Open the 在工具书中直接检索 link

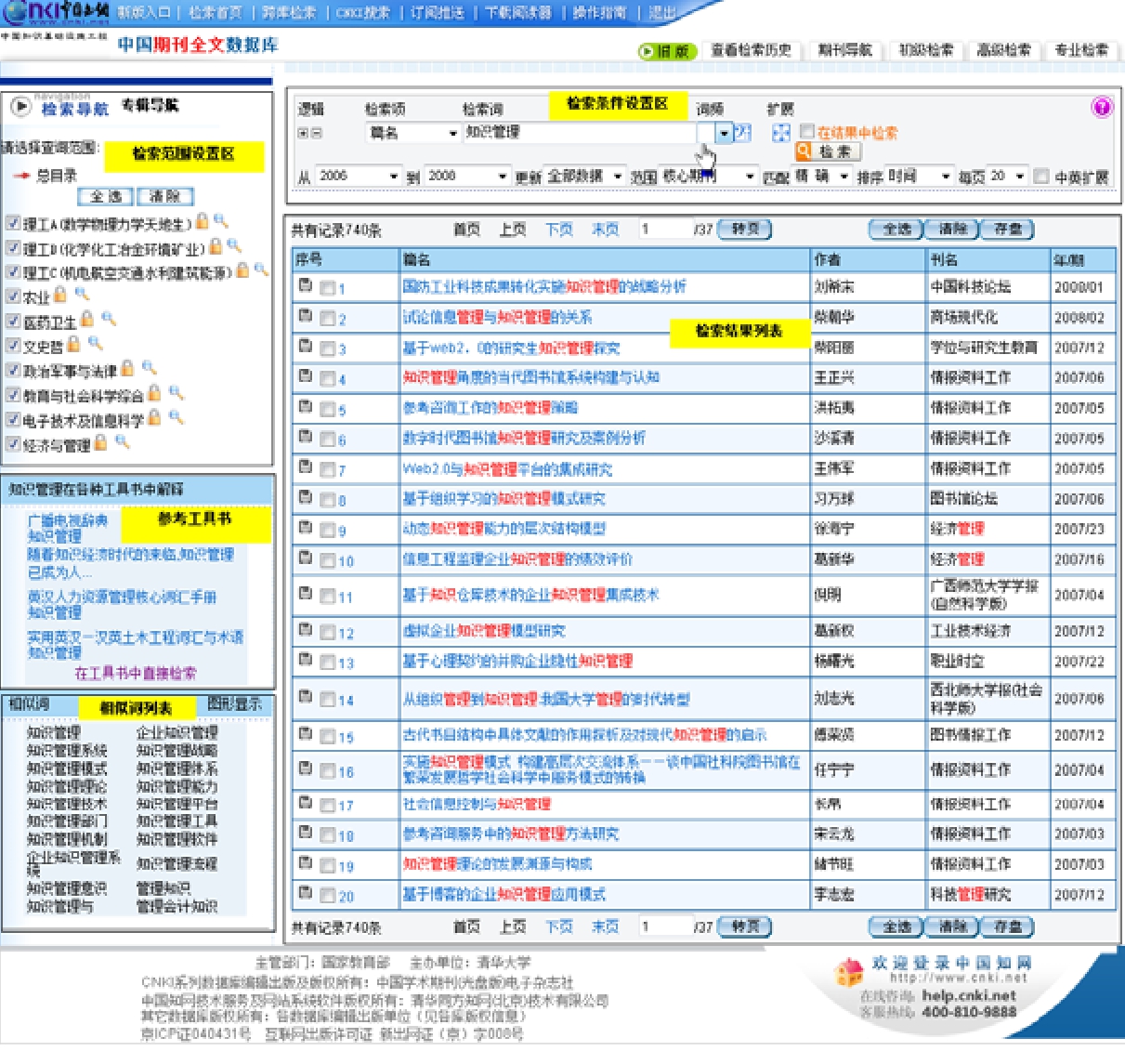point(136,673)
